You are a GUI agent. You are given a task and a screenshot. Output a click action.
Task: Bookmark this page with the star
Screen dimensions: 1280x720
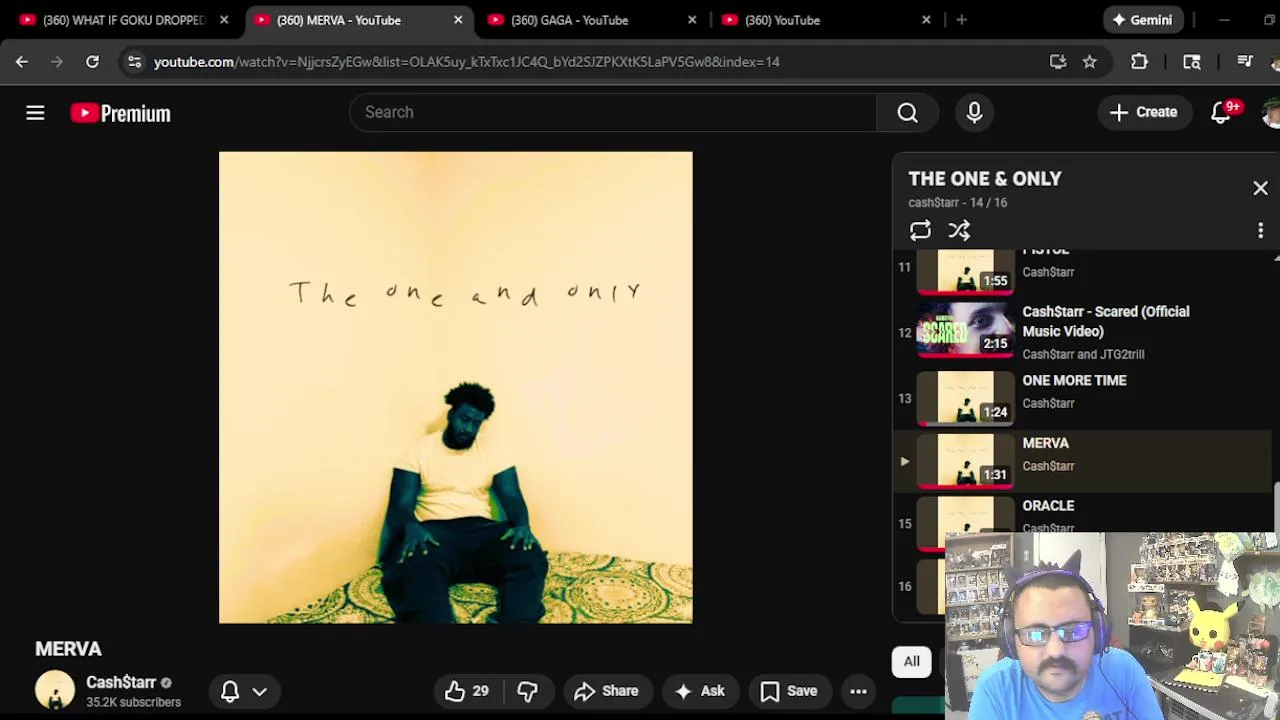[1089, 62]
